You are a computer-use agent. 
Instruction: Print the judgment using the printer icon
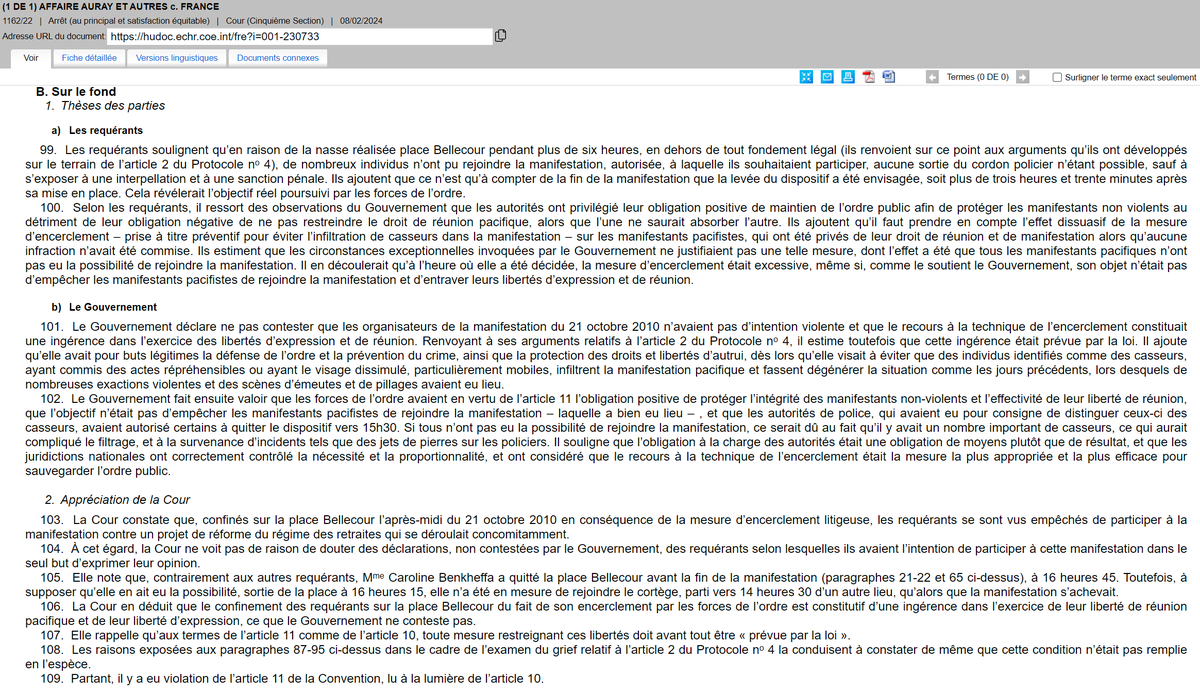(848, 77)
